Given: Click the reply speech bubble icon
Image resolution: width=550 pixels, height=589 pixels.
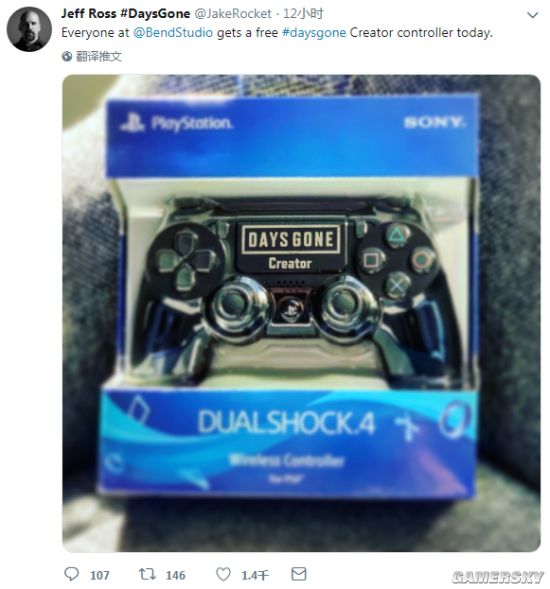Looking at the screenshot, I should [x=71, y=574].
